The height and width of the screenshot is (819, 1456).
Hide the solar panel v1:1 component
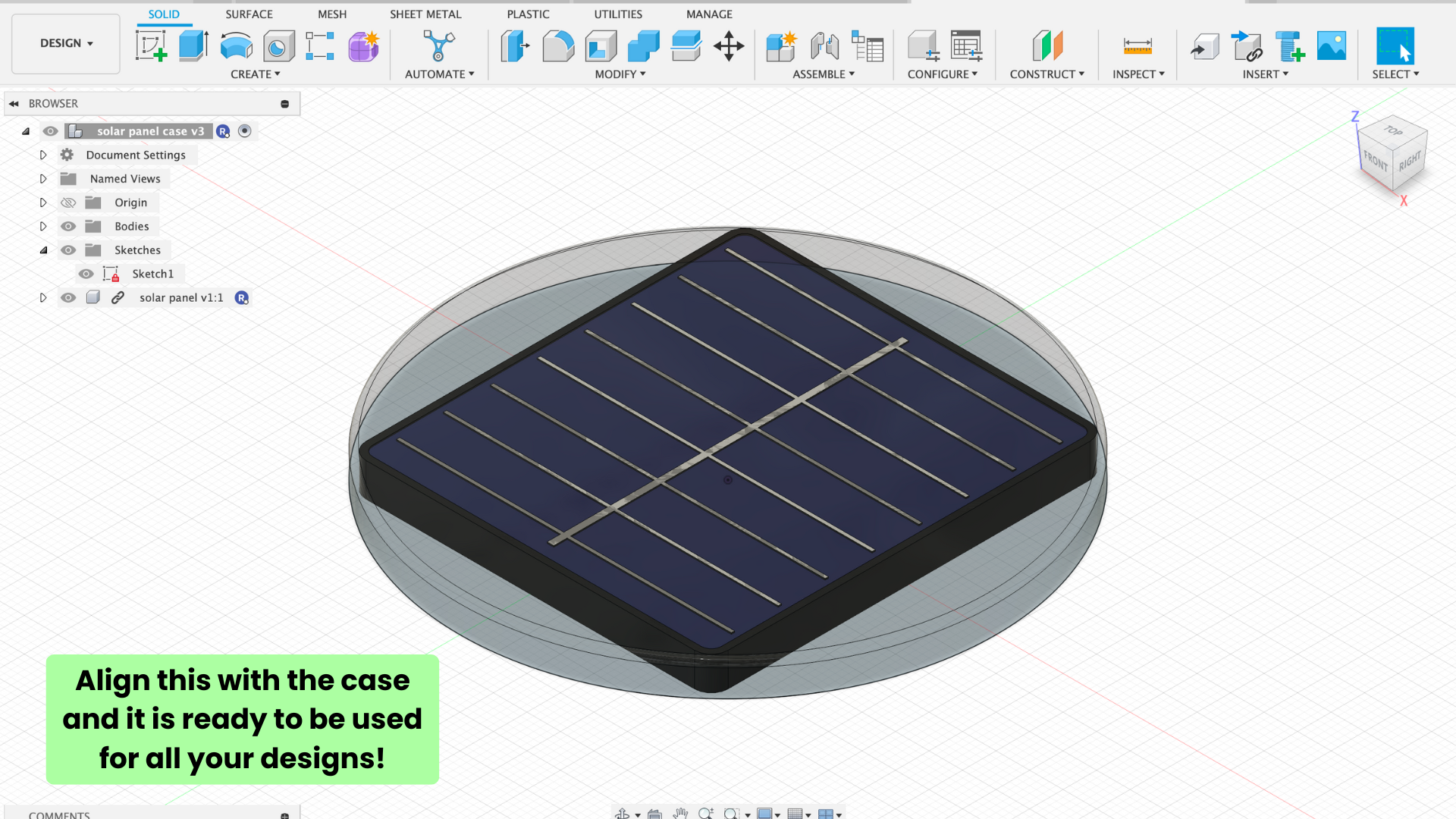[x=68, y=298]
